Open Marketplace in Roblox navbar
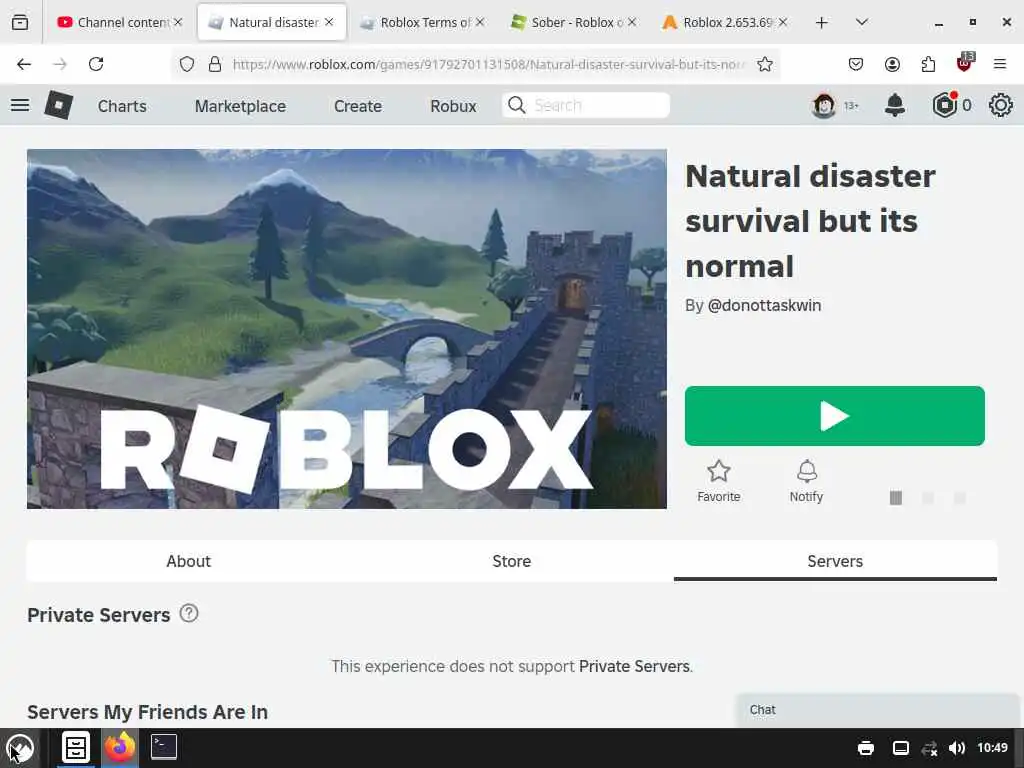1024x768 pixels. (240, 106)
